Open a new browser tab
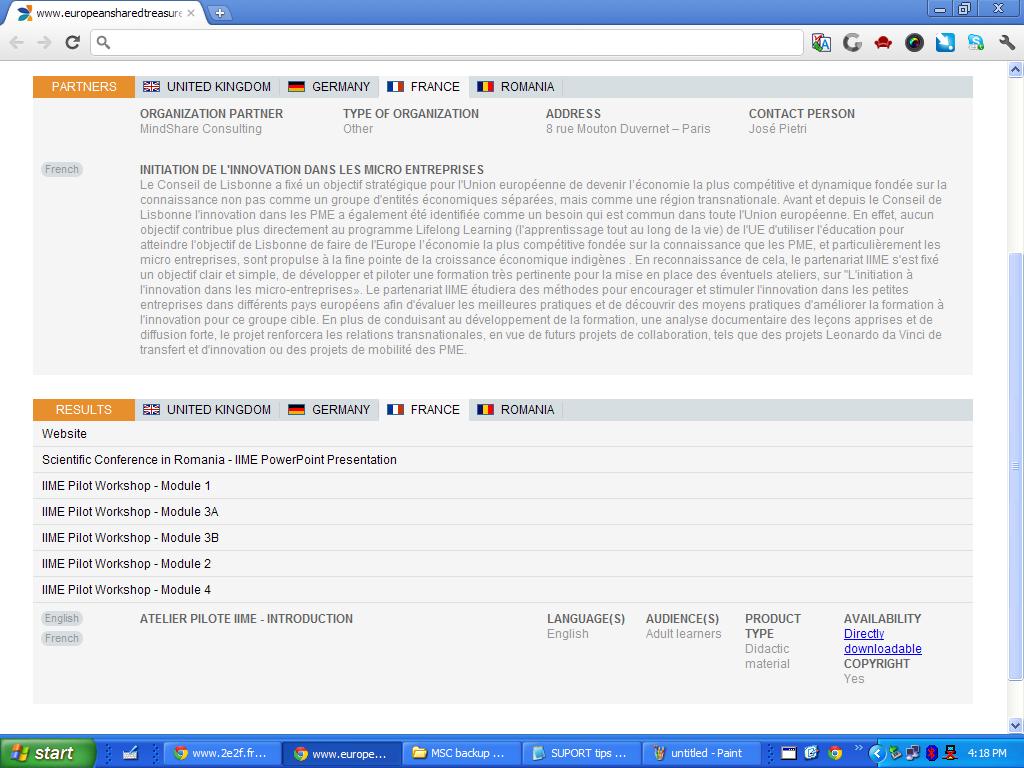Image resolution: width=1024 pixels, height=768 pixels. click(220, 13)
